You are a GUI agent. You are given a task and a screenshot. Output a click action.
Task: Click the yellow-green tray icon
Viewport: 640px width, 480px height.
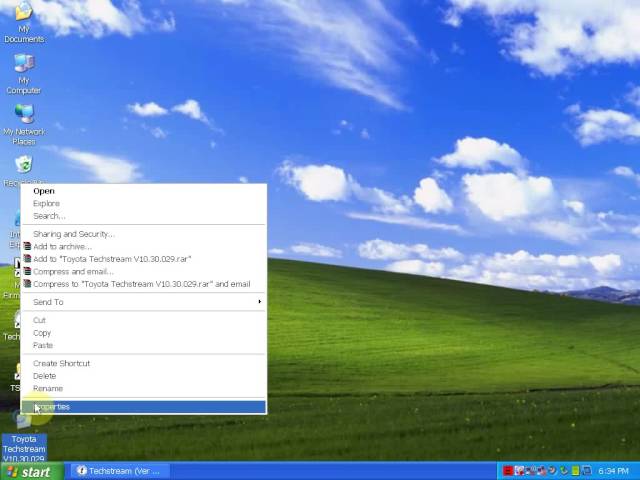coord(576,471)
